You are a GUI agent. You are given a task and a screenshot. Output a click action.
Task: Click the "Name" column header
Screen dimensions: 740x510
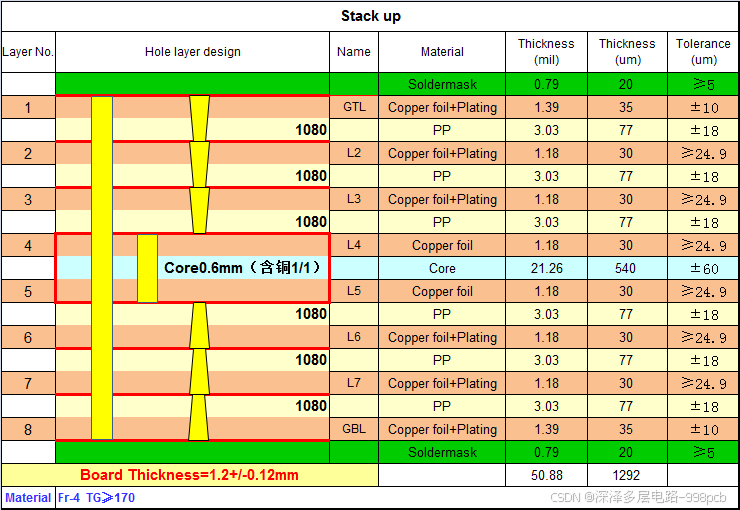pyautogui.click(x=353, y=52)
